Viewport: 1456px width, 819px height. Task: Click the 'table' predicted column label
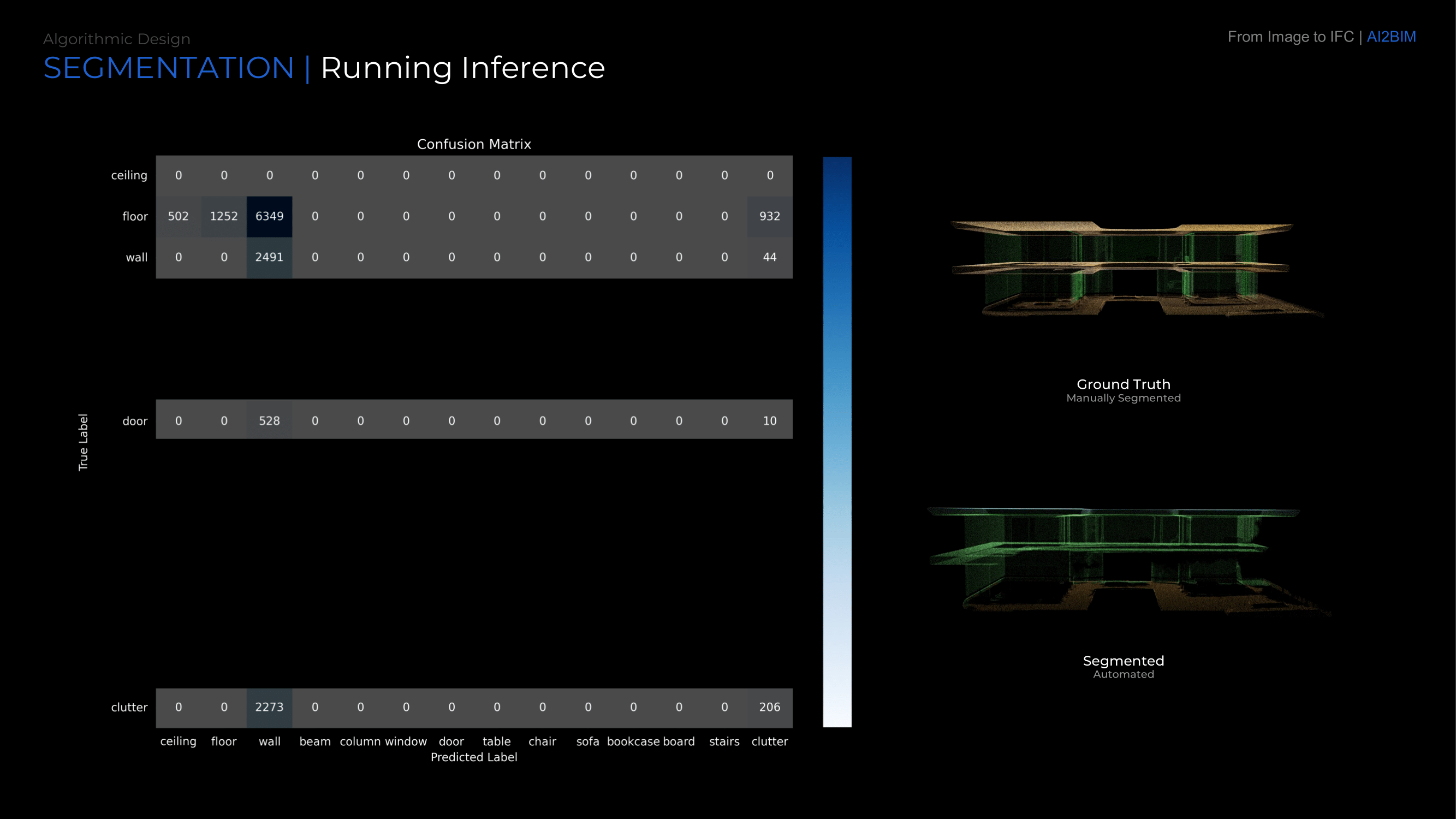pyautogui.click(x=496, y=741)
